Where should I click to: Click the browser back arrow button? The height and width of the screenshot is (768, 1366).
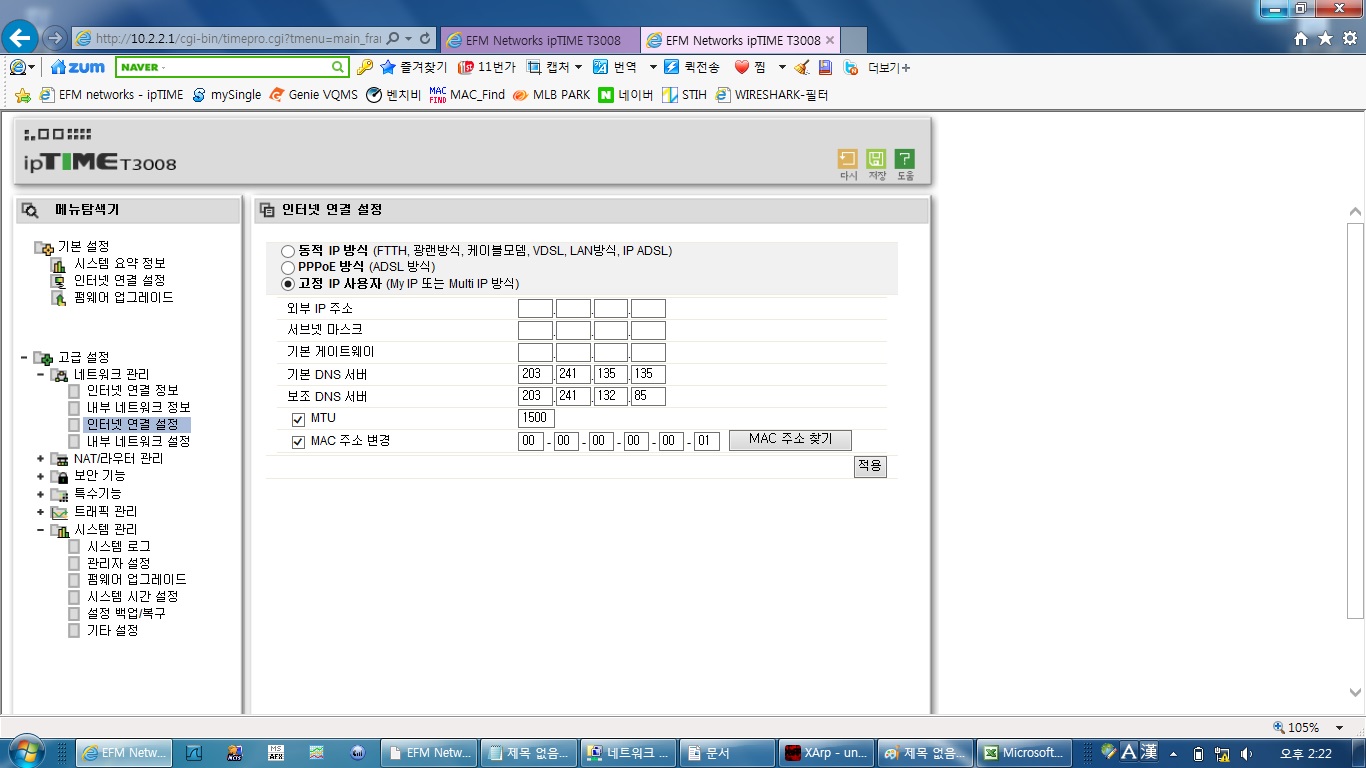21,38
